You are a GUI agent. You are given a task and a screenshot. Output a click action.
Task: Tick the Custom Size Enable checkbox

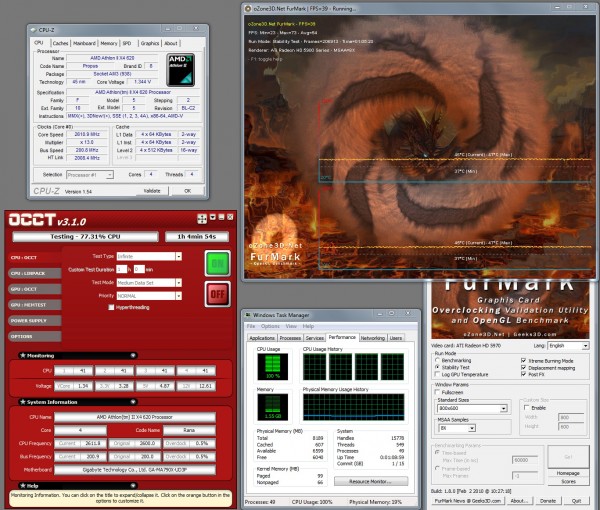click(x=527, y=408)
